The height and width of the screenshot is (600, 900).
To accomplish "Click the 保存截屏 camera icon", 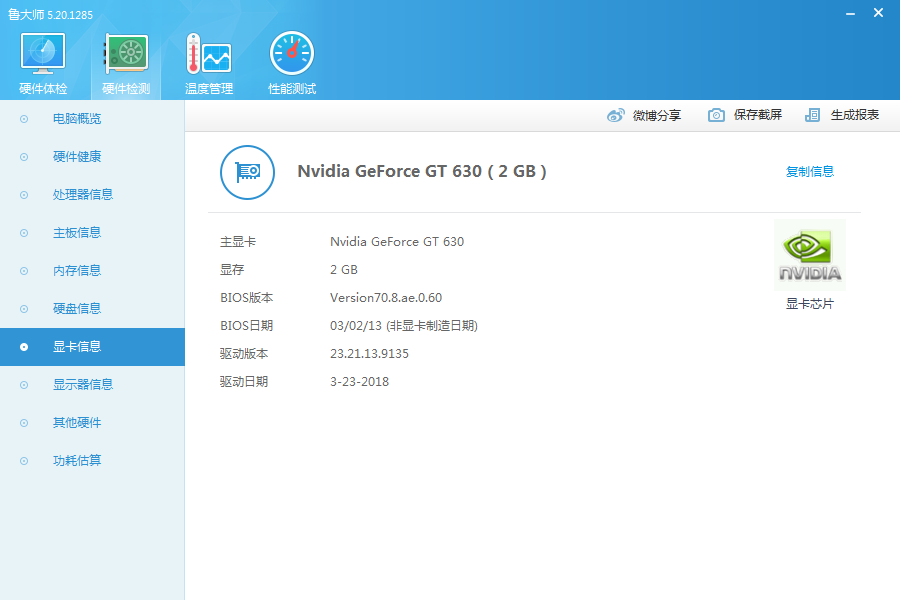I will click(716, 115).
